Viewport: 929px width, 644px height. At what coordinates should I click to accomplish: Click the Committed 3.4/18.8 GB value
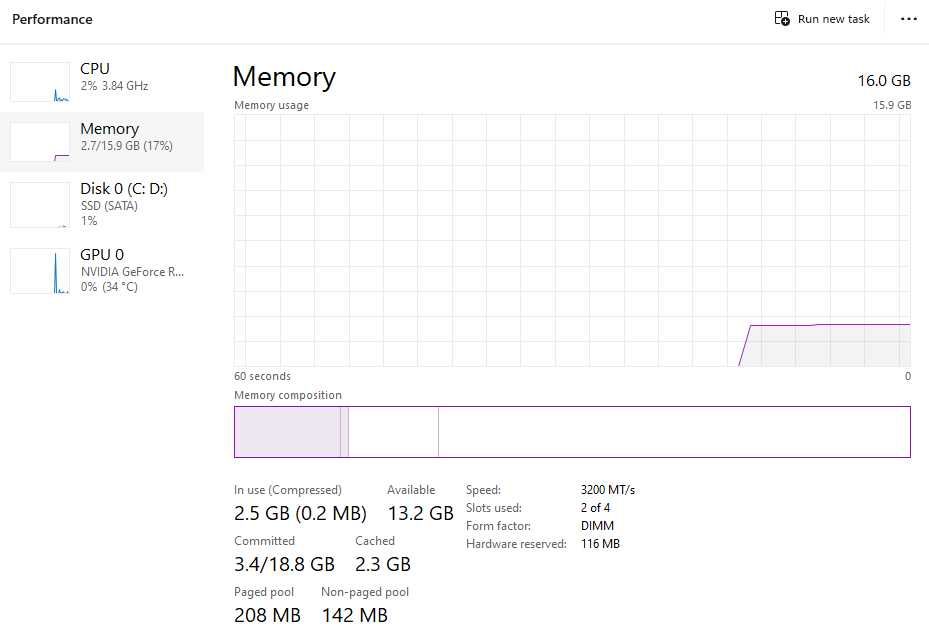(x=284, y=564)
